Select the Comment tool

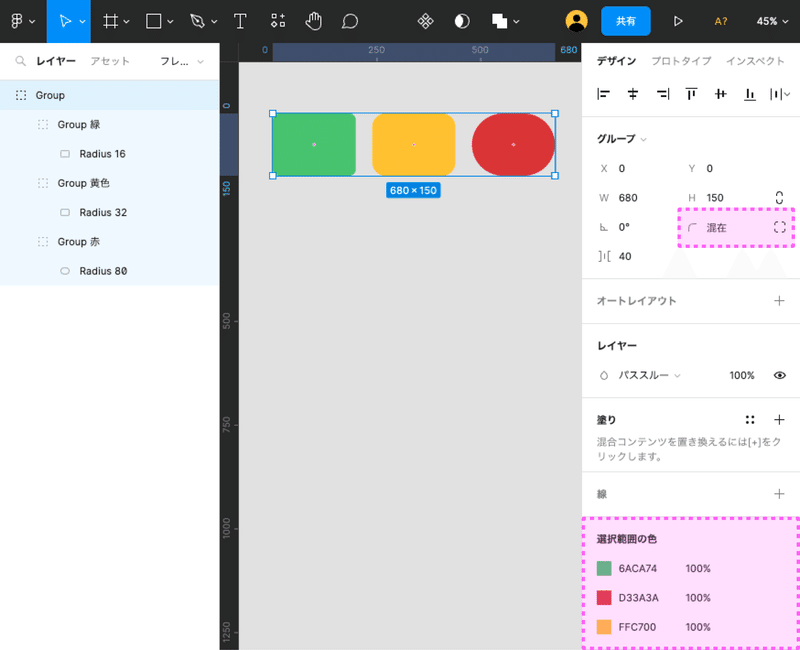[350, 21]
